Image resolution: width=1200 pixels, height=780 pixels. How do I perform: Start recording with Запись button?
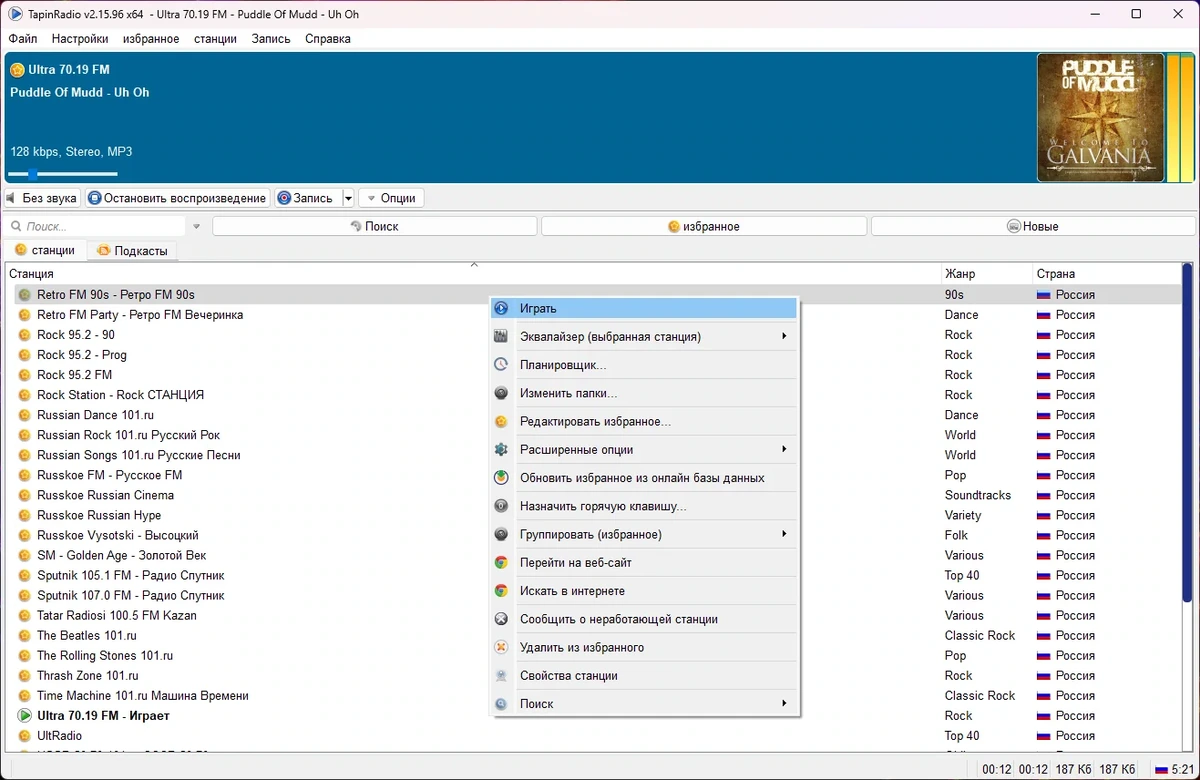coord(307,198)
